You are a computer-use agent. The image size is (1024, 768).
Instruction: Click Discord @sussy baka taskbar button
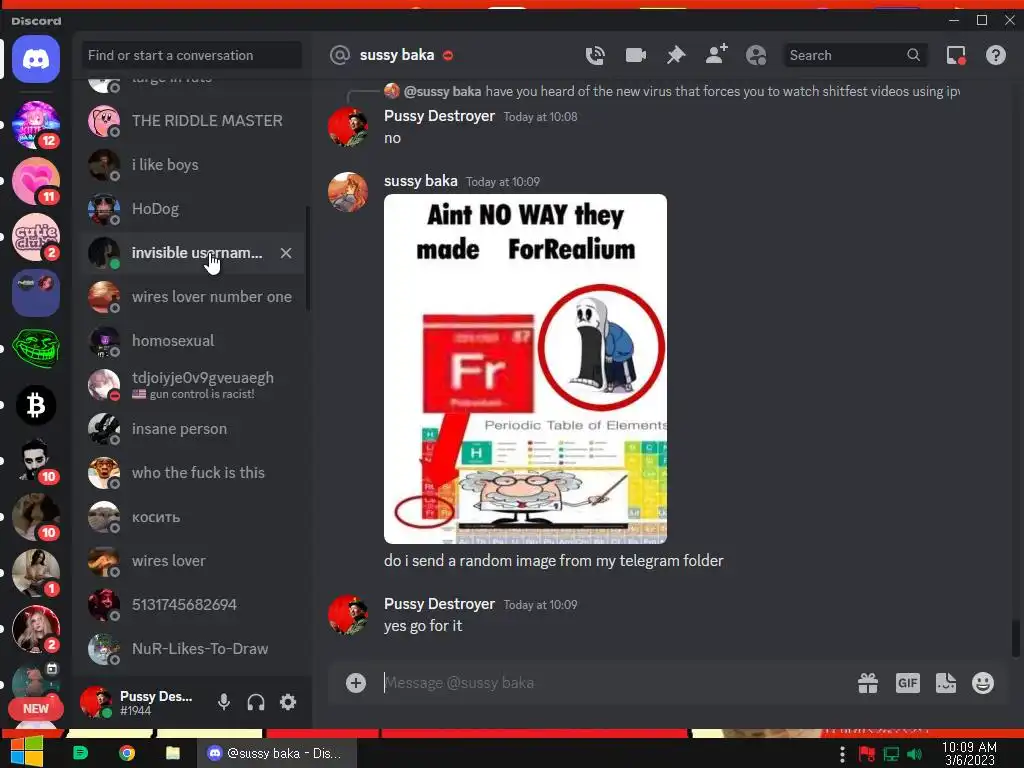[277, 753]
